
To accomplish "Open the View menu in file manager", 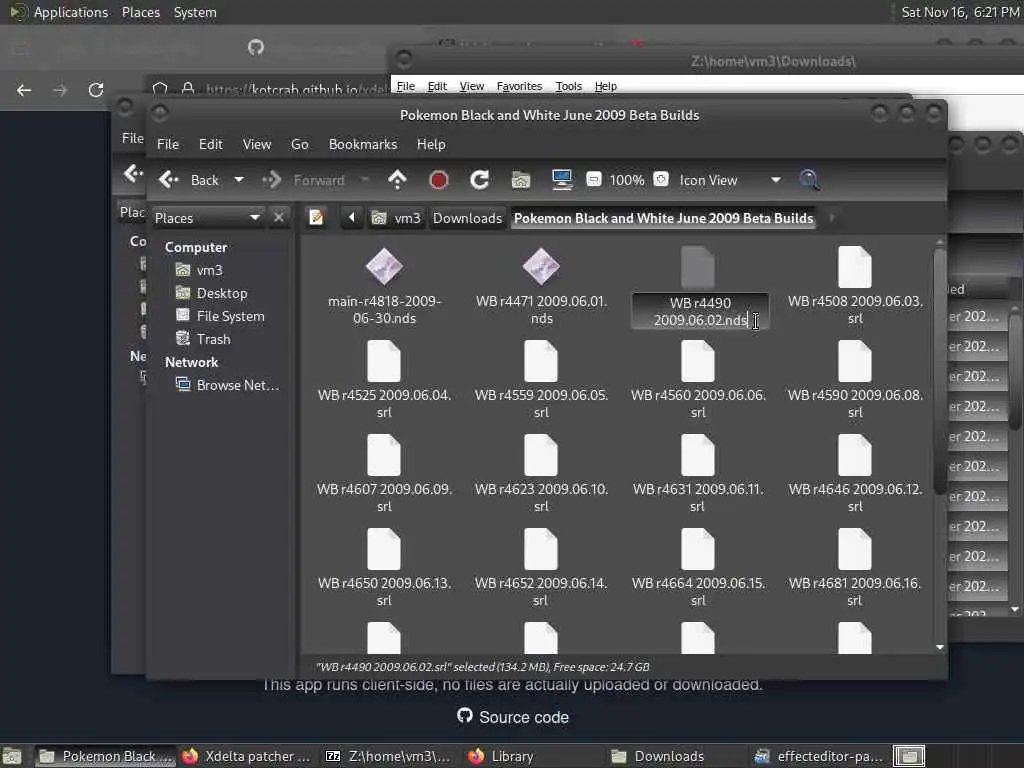I will (257, 144).
